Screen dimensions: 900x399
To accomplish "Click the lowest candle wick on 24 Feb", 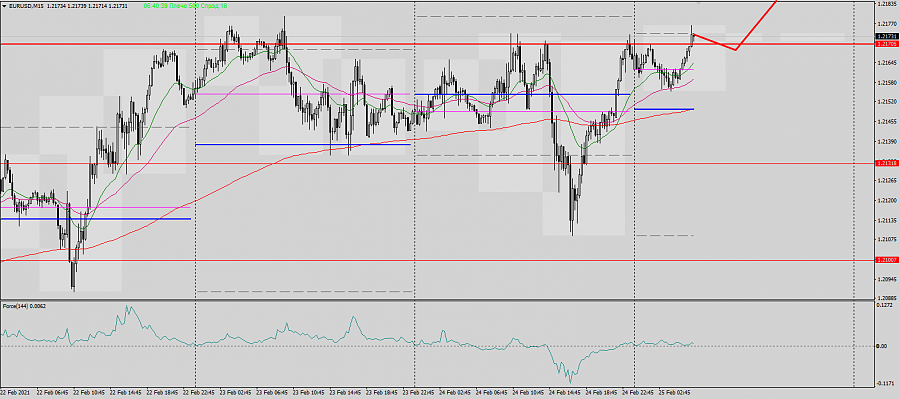I will (572, 230).
